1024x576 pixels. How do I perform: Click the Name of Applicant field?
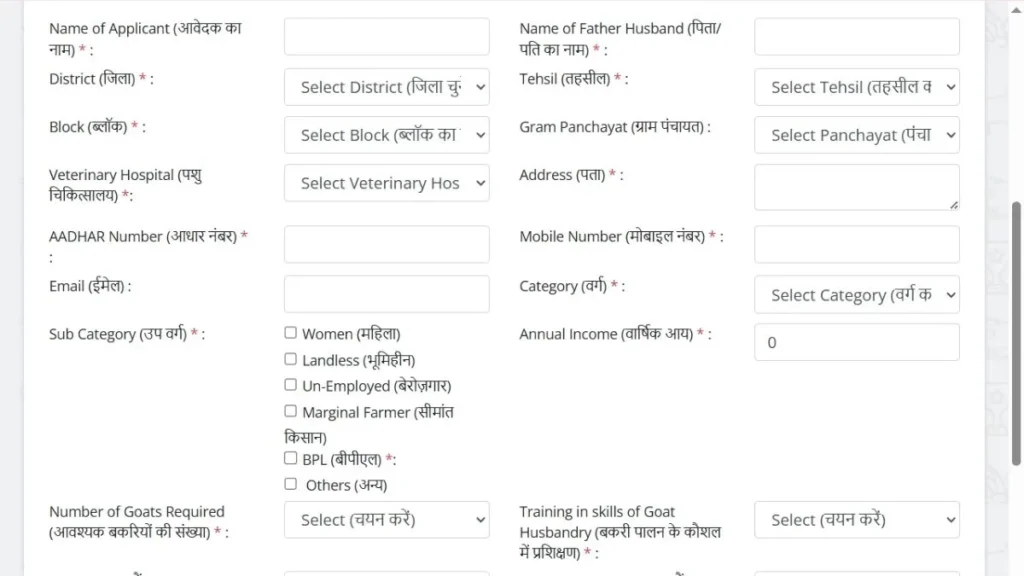(386, 37)
